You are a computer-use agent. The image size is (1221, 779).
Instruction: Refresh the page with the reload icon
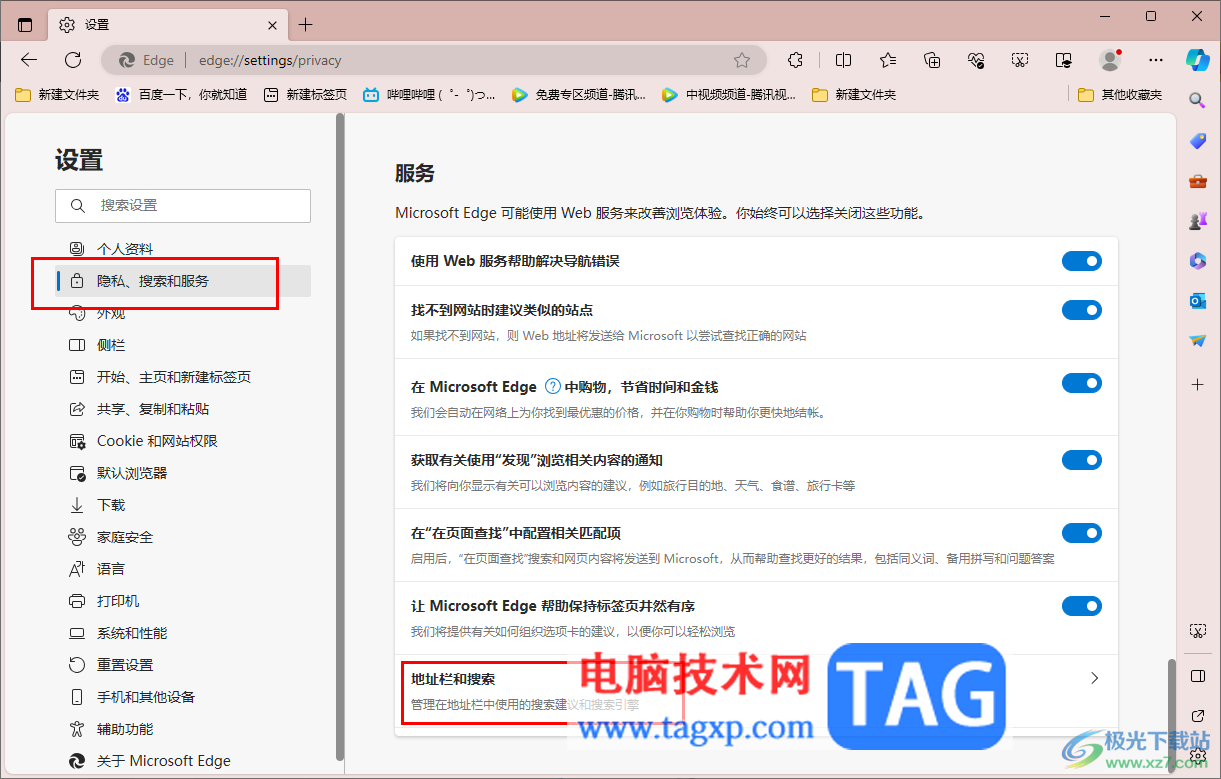tap(73, 60)
